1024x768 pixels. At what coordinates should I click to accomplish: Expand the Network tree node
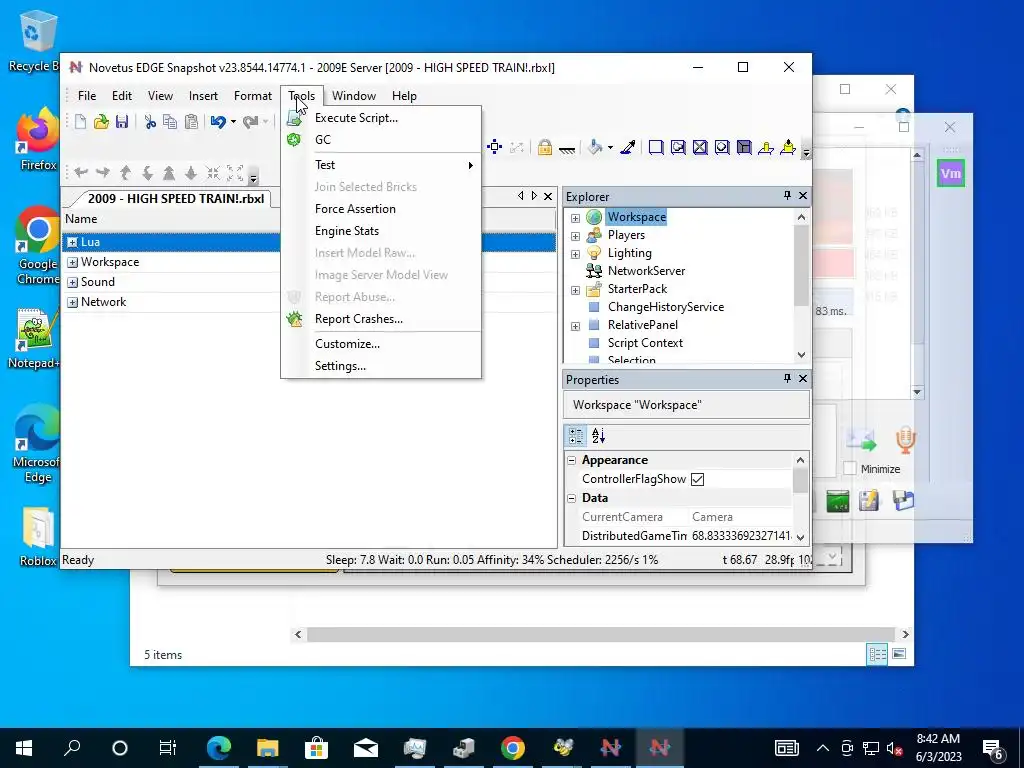(x=72, y=302)
